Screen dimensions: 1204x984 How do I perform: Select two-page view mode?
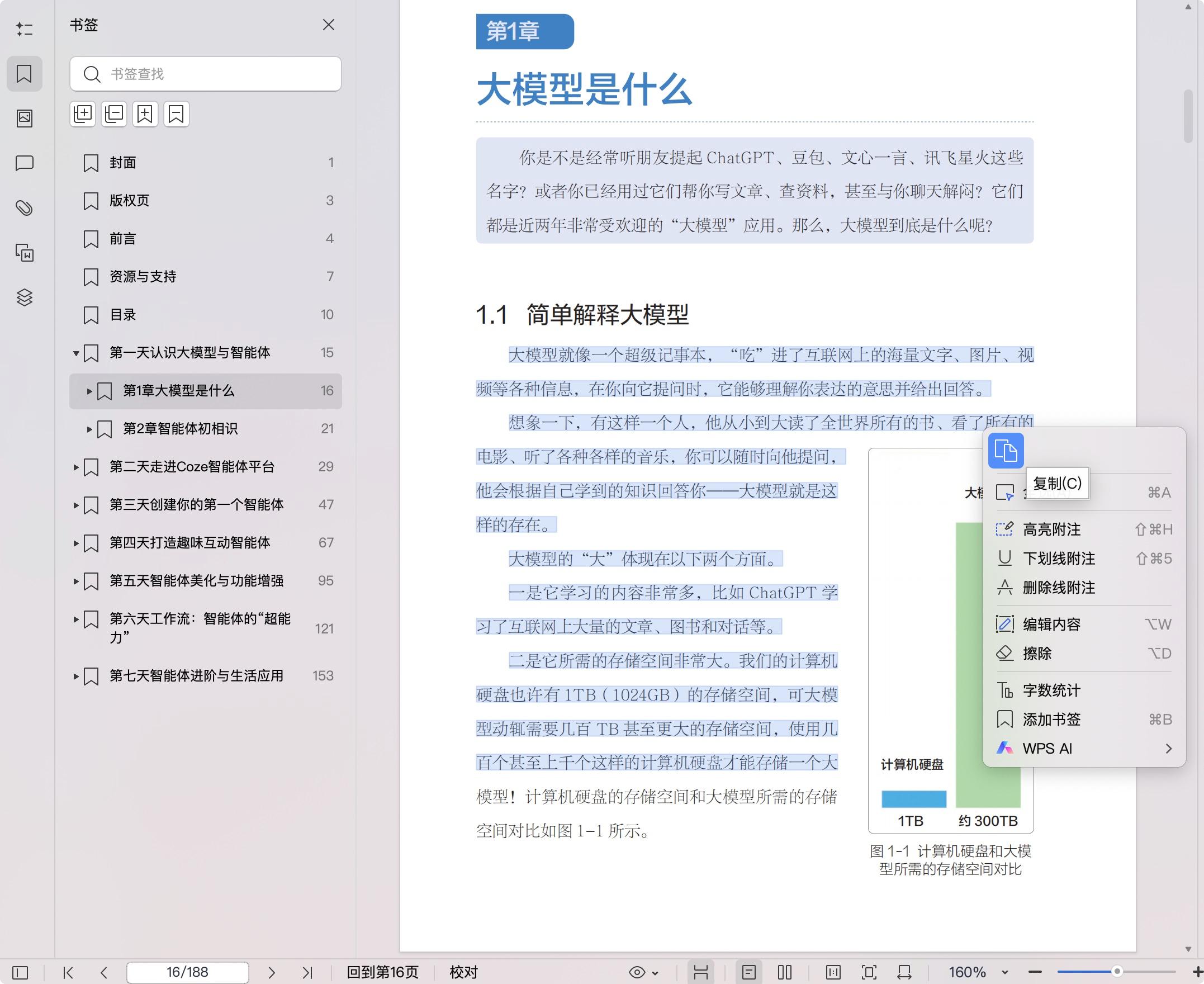[785, 973]
